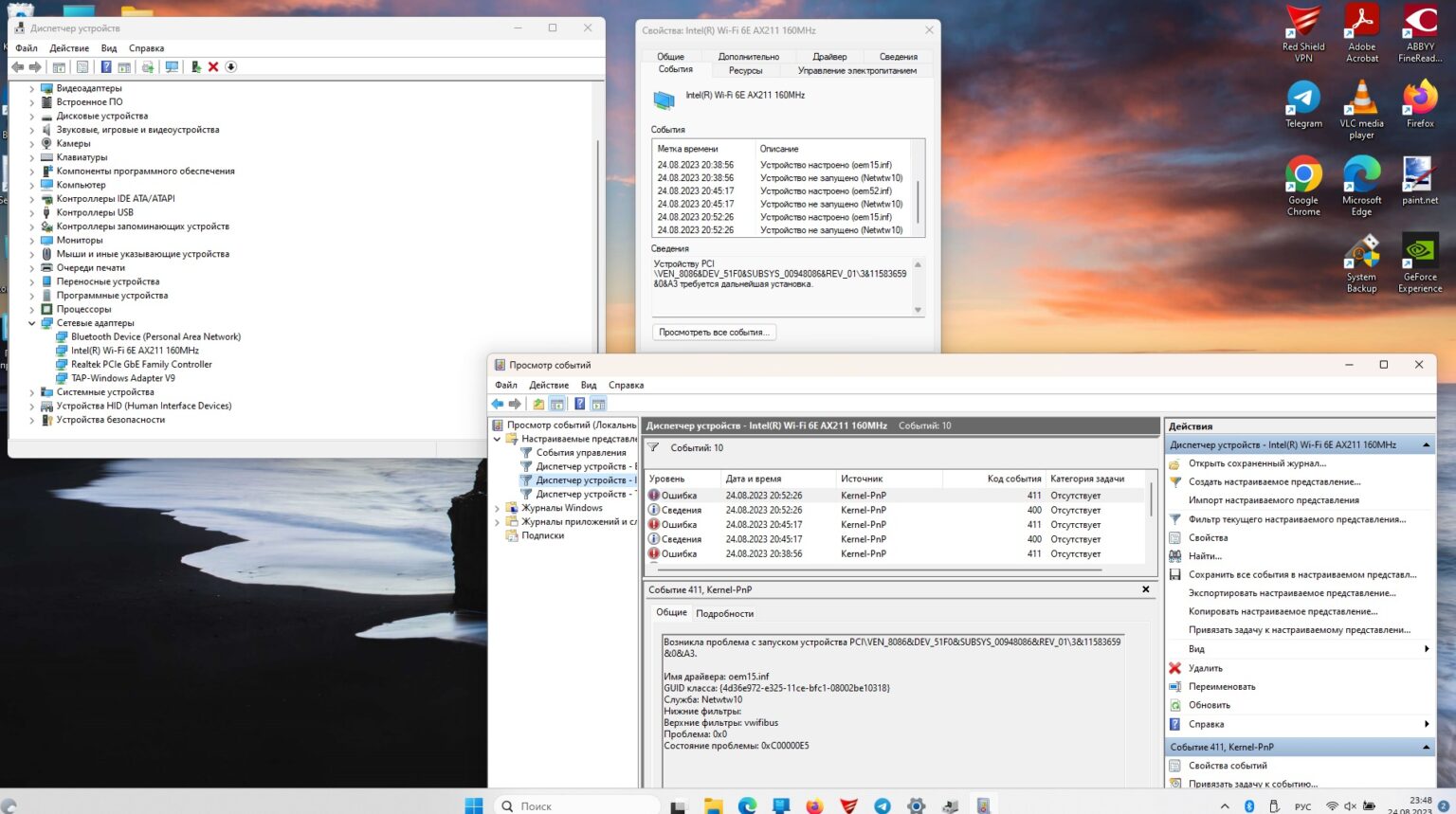
Task: Click the scan for hardware changes monitor icon
Action: [172, 66]
